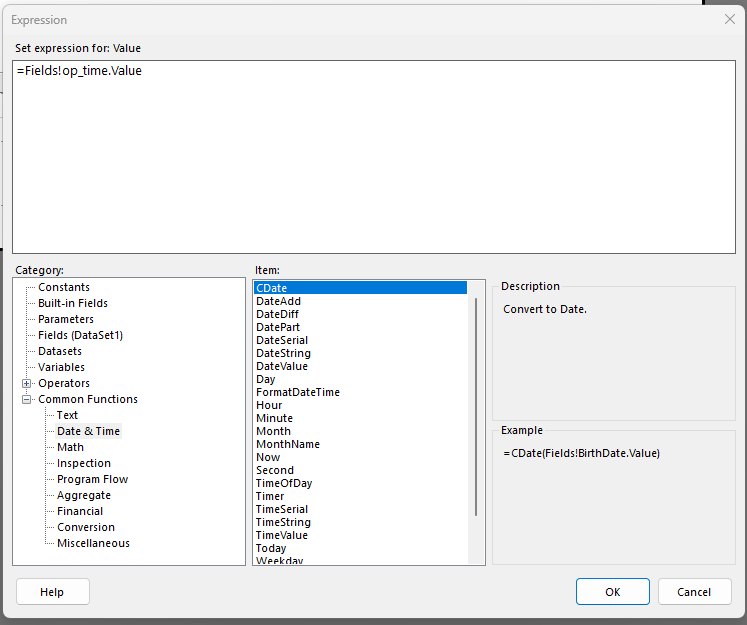Image resolution: width=747 pixels, height=625 pixels.
Task: Select the Common Functions category label
Action: 88,399
